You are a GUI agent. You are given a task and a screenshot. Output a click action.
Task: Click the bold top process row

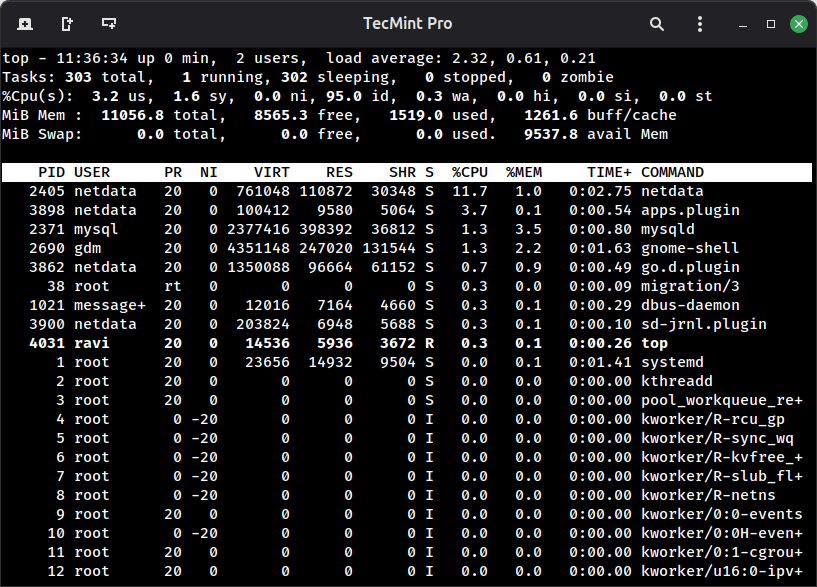400,344
